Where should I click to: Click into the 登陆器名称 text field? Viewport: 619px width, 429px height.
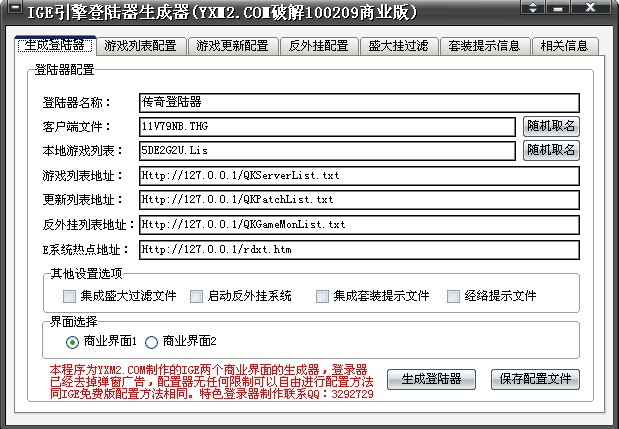[x=358, y=102]
